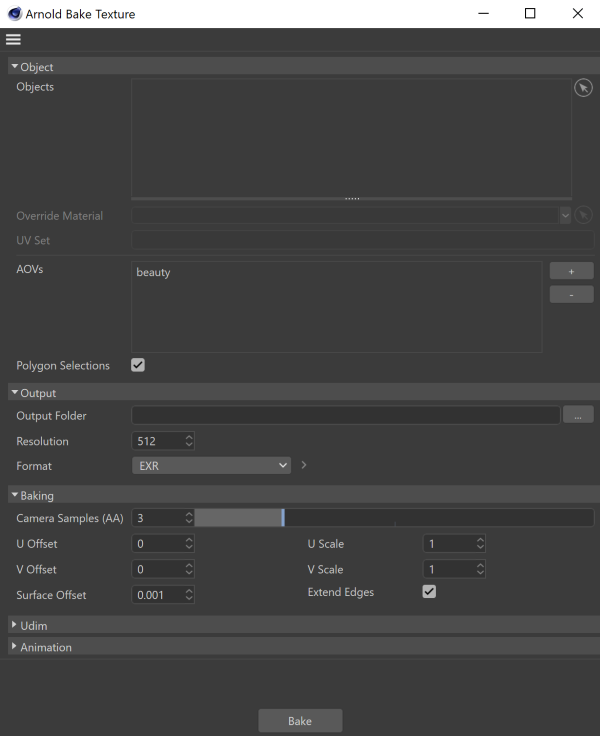The image size is (600, 736).
Task: Collapse the Output section
Action: pyautogui.click(x=15, y=392)
